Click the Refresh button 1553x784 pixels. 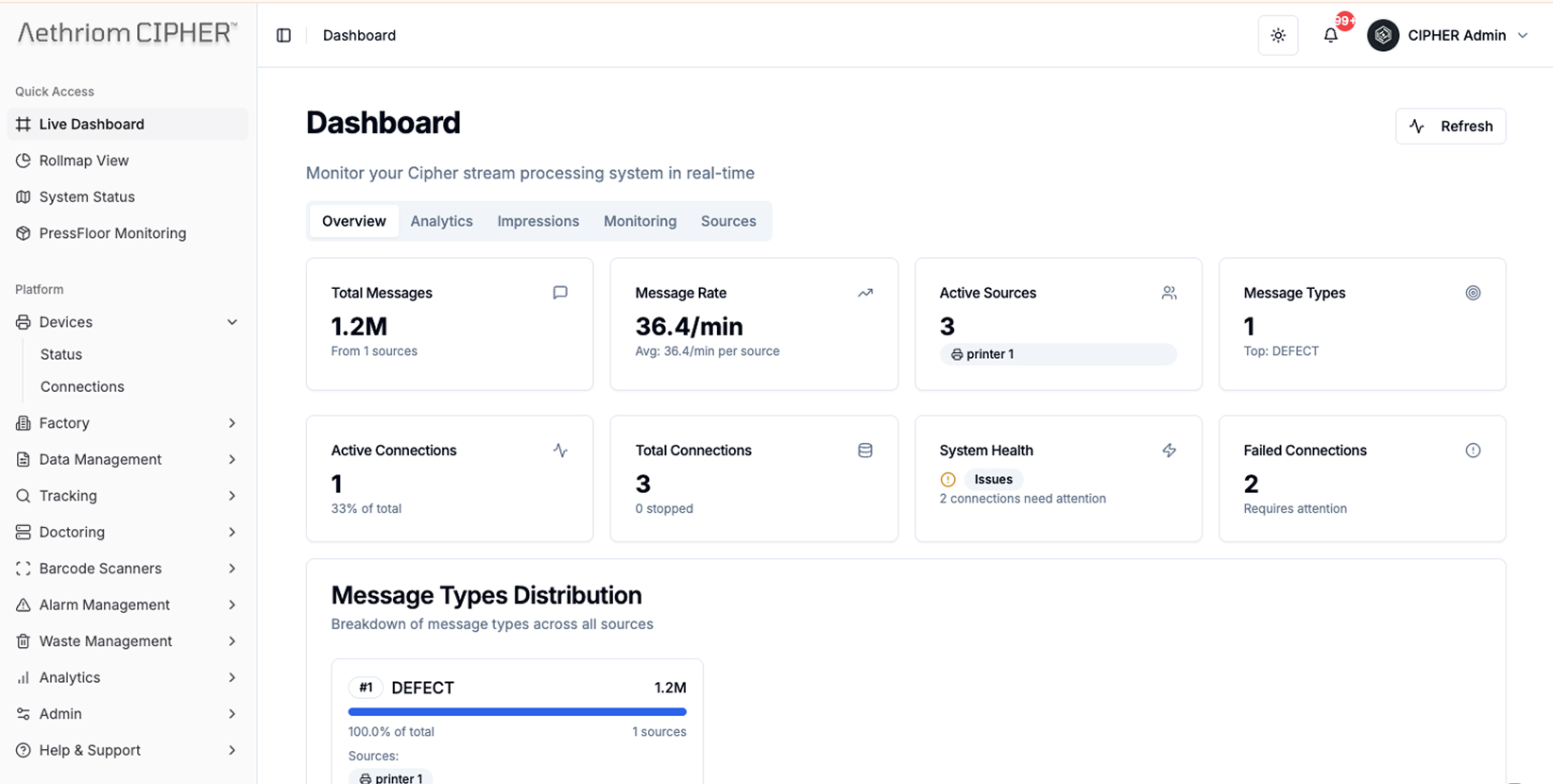point(1451,126)
